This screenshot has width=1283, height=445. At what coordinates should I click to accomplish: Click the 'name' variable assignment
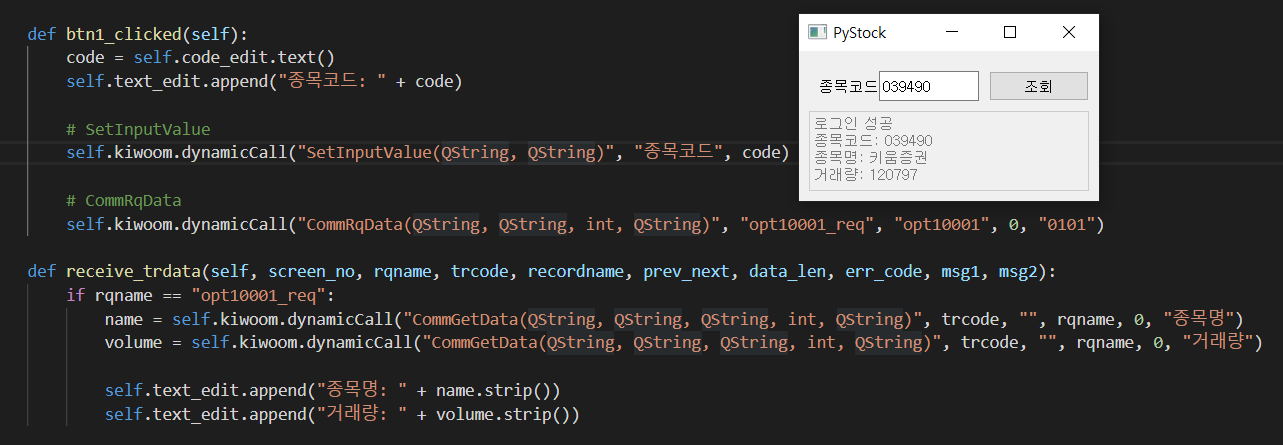[124, 320]
